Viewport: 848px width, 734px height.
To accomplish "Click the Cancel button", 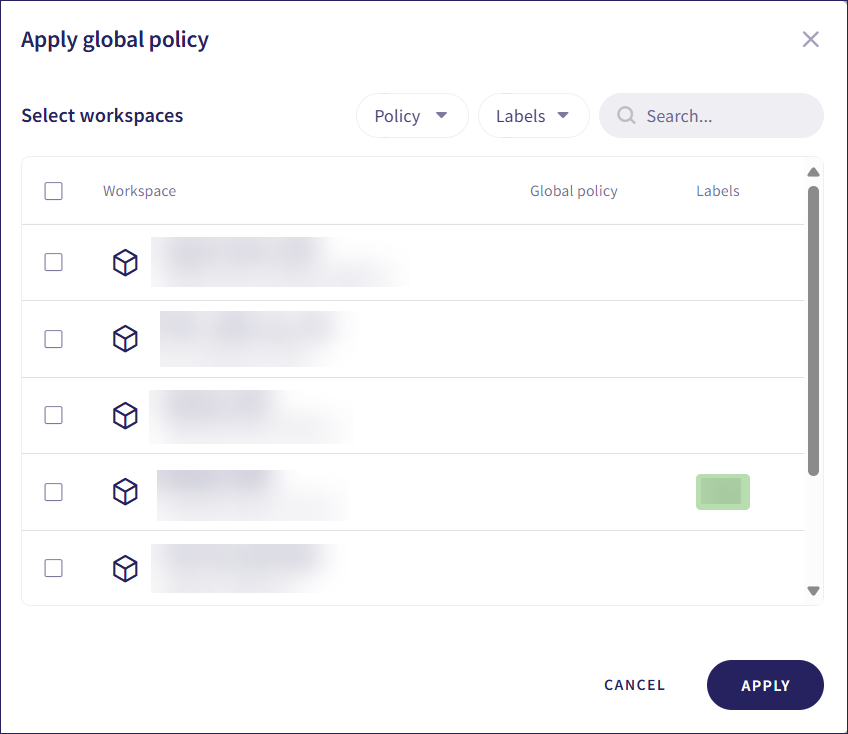I will click(x=634, y=685).
